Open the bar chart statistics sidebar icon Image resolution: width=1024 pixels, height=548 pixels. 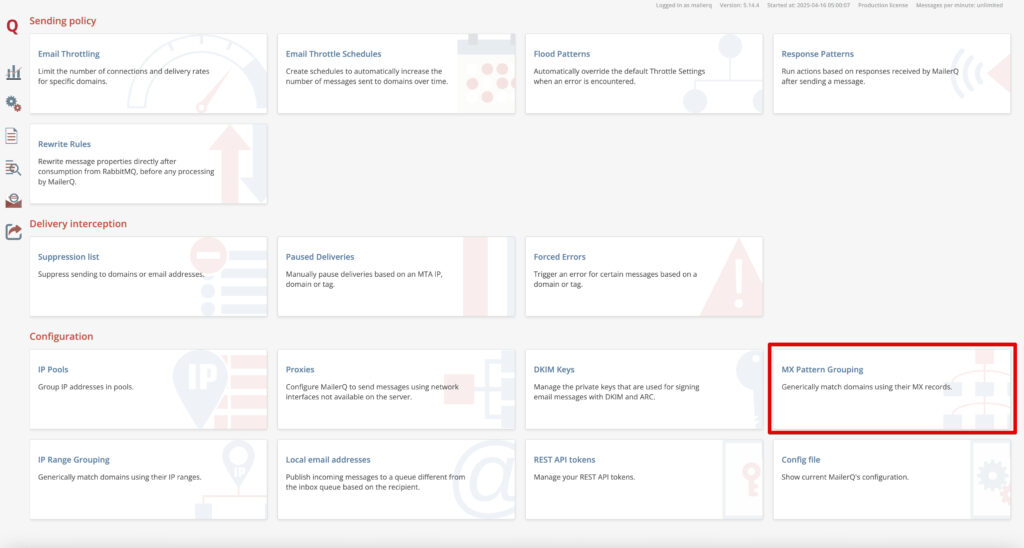(13, 72)
